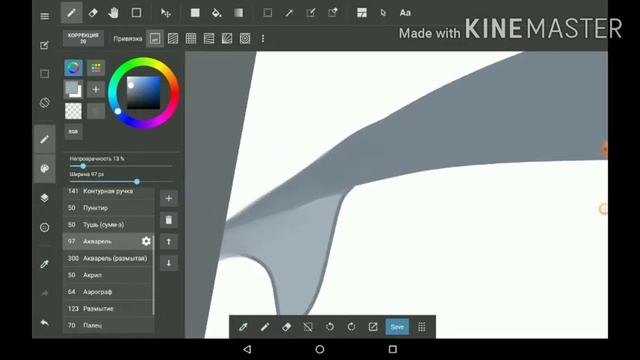Swap foreground and background color swatches
This screenshot has height=360, width=640.
[73, 89]
